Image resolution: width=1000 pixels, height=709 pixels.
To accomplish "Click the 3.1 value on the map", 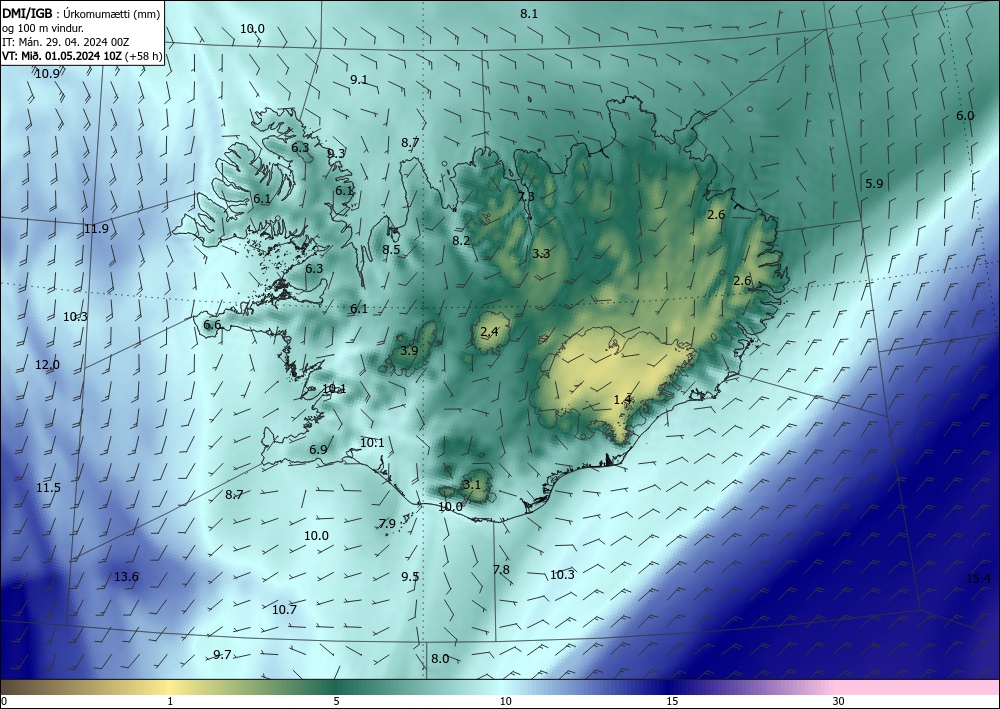I will (471, 485).
